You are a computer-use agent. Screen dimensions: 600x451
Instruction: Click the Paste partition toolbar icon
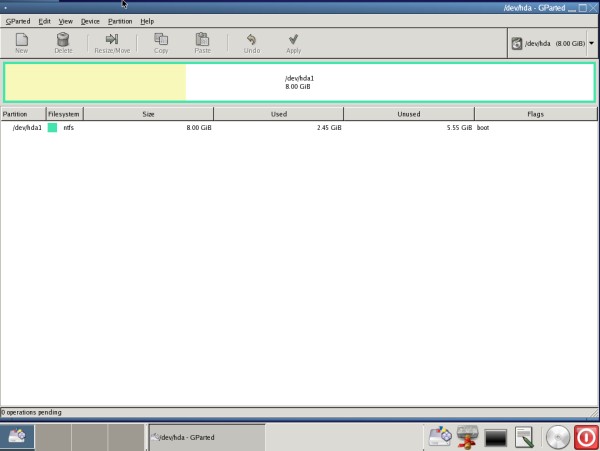click(x=202, y=43)
